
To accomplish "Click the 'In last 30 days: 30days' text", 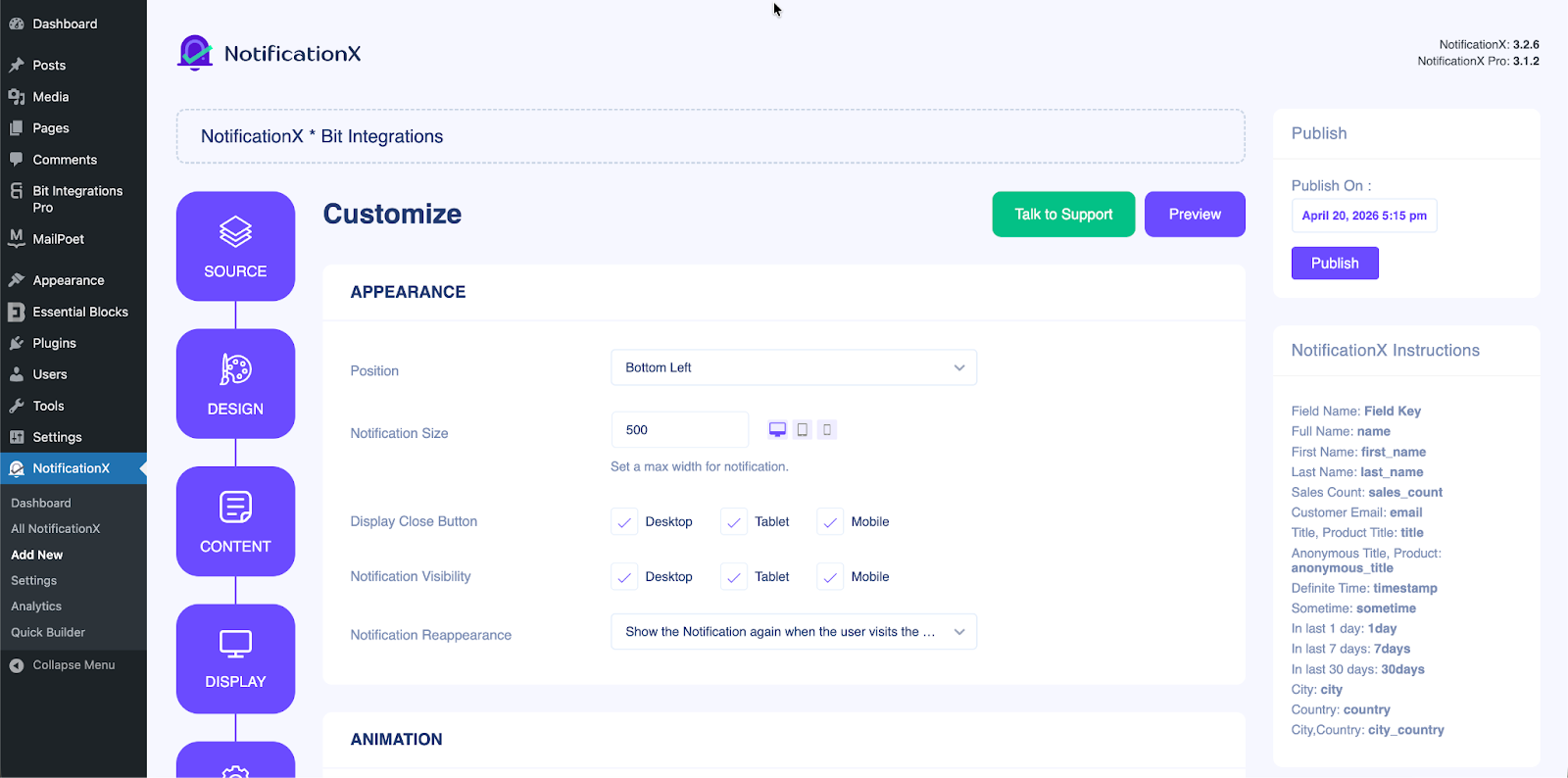I will point(1358,669).
